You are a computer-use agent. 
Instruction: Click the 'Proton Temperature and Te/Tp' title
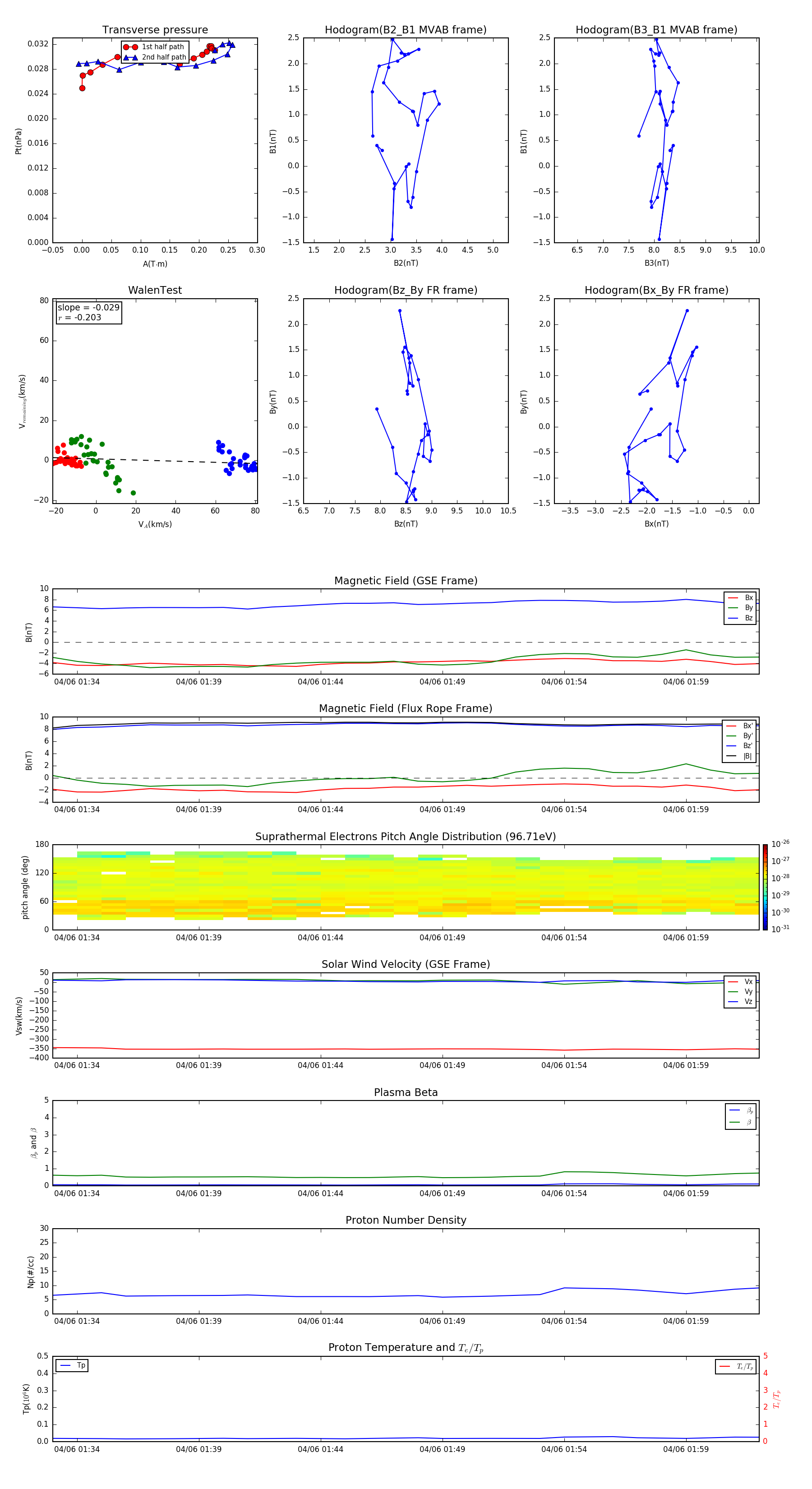406,1348
